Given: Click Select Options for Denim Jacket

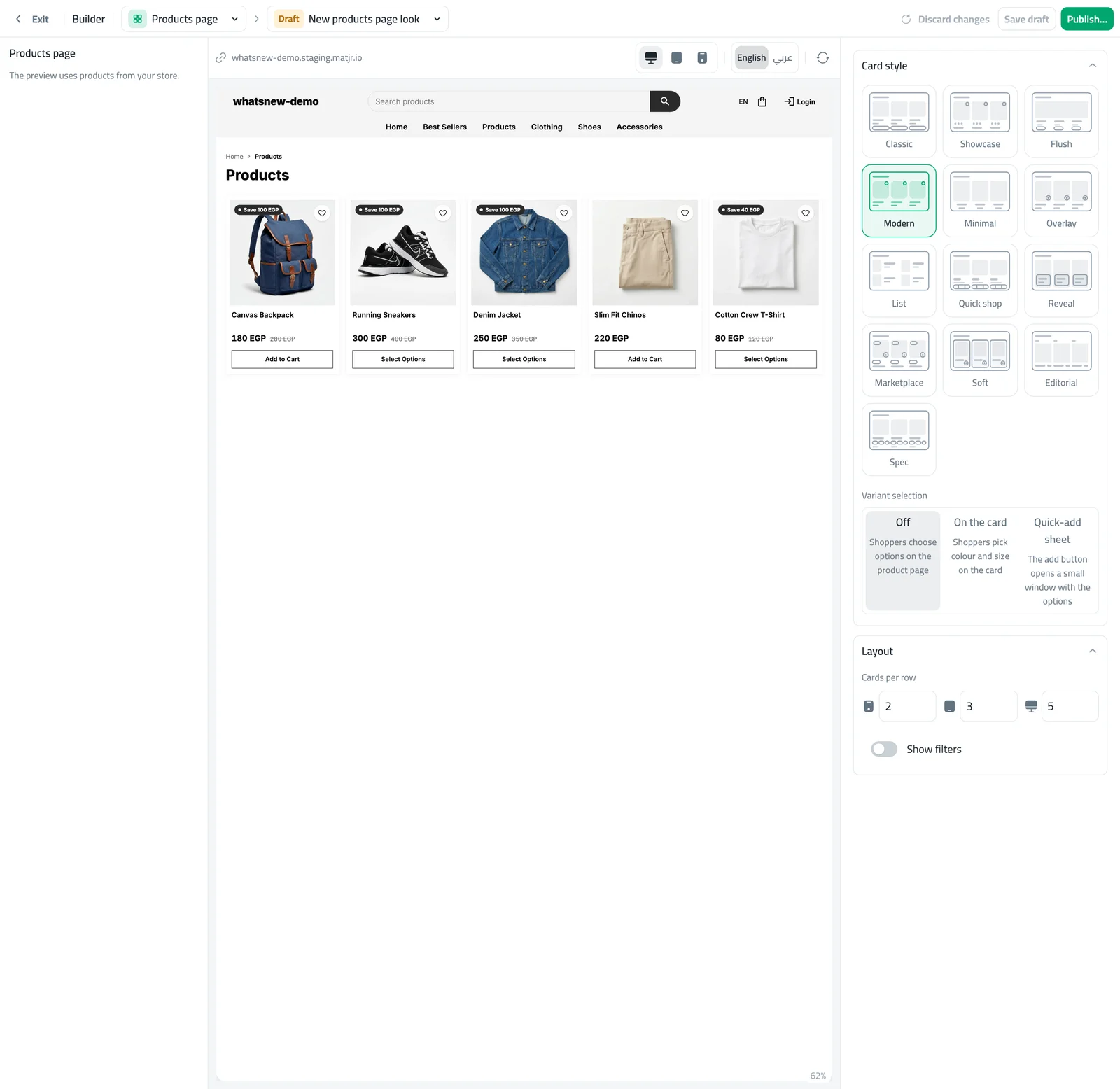Looking at the screenshot, I should click(x=524, y=359).
